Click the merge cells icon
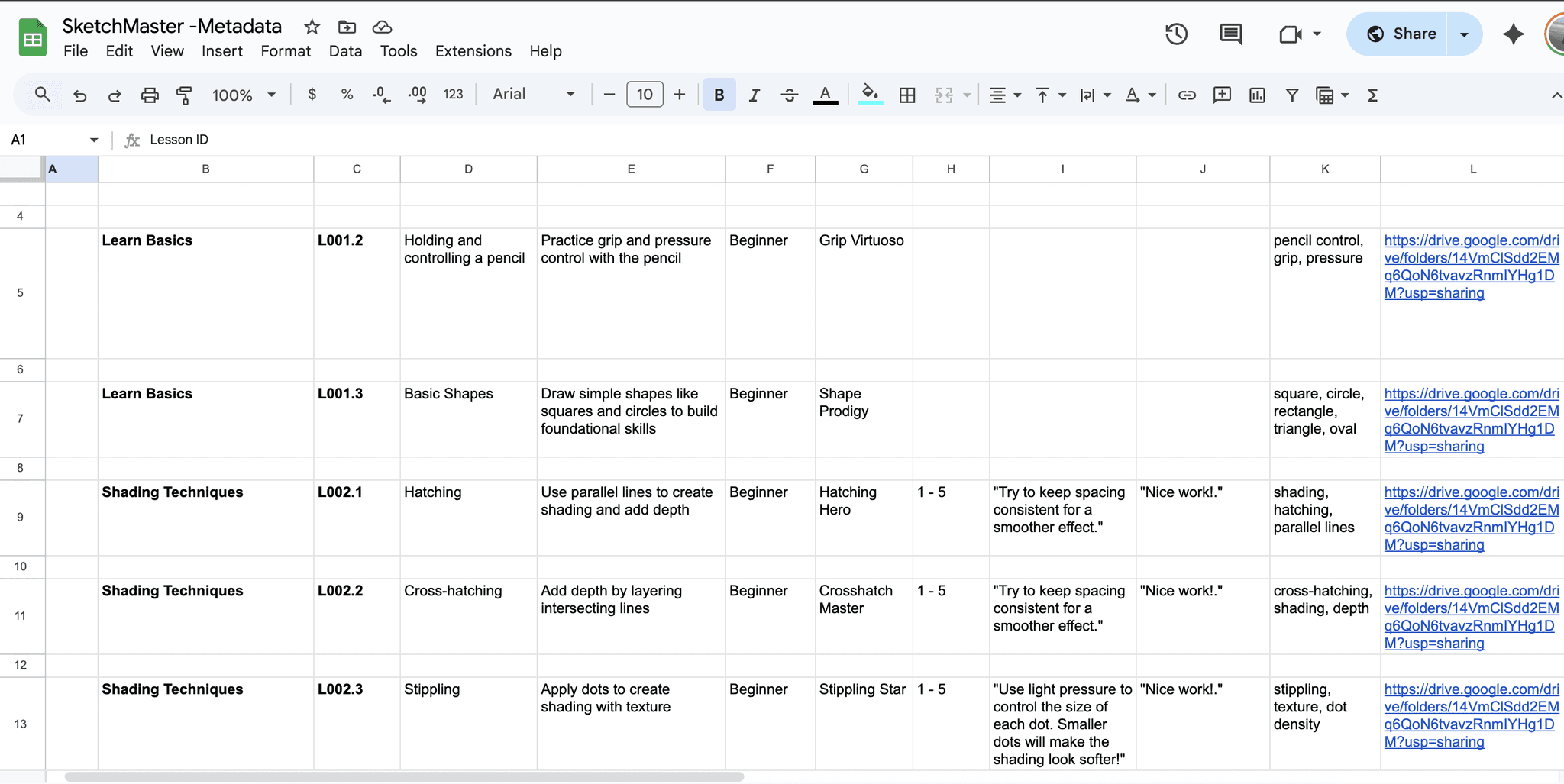Viewport: 1564px width, 784px height. 944,95
